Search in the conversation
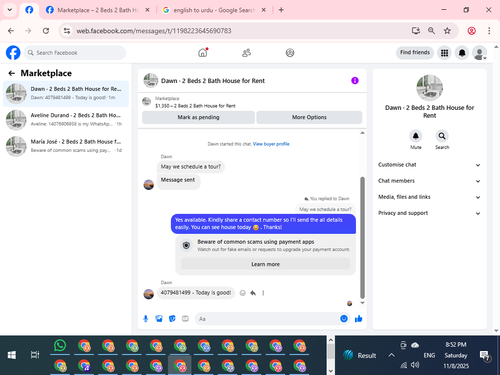 (442, 136)
